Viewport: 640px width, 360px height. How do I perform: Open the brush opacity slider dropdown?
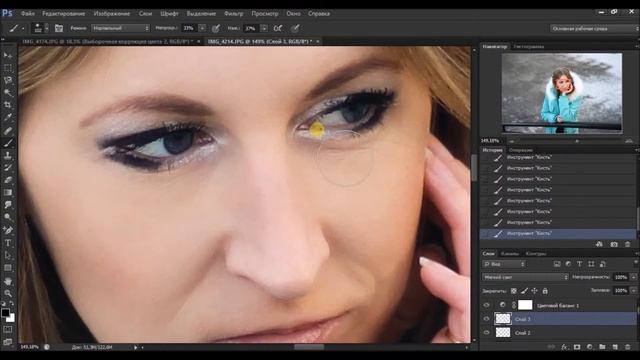202,28
